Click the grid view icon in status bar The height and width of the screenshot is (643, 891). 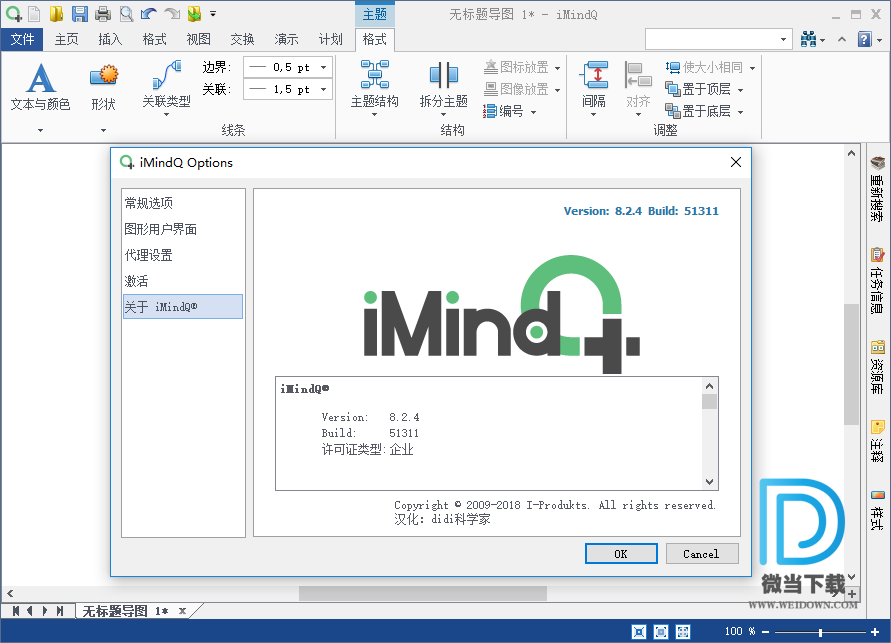tap(683, 632)
